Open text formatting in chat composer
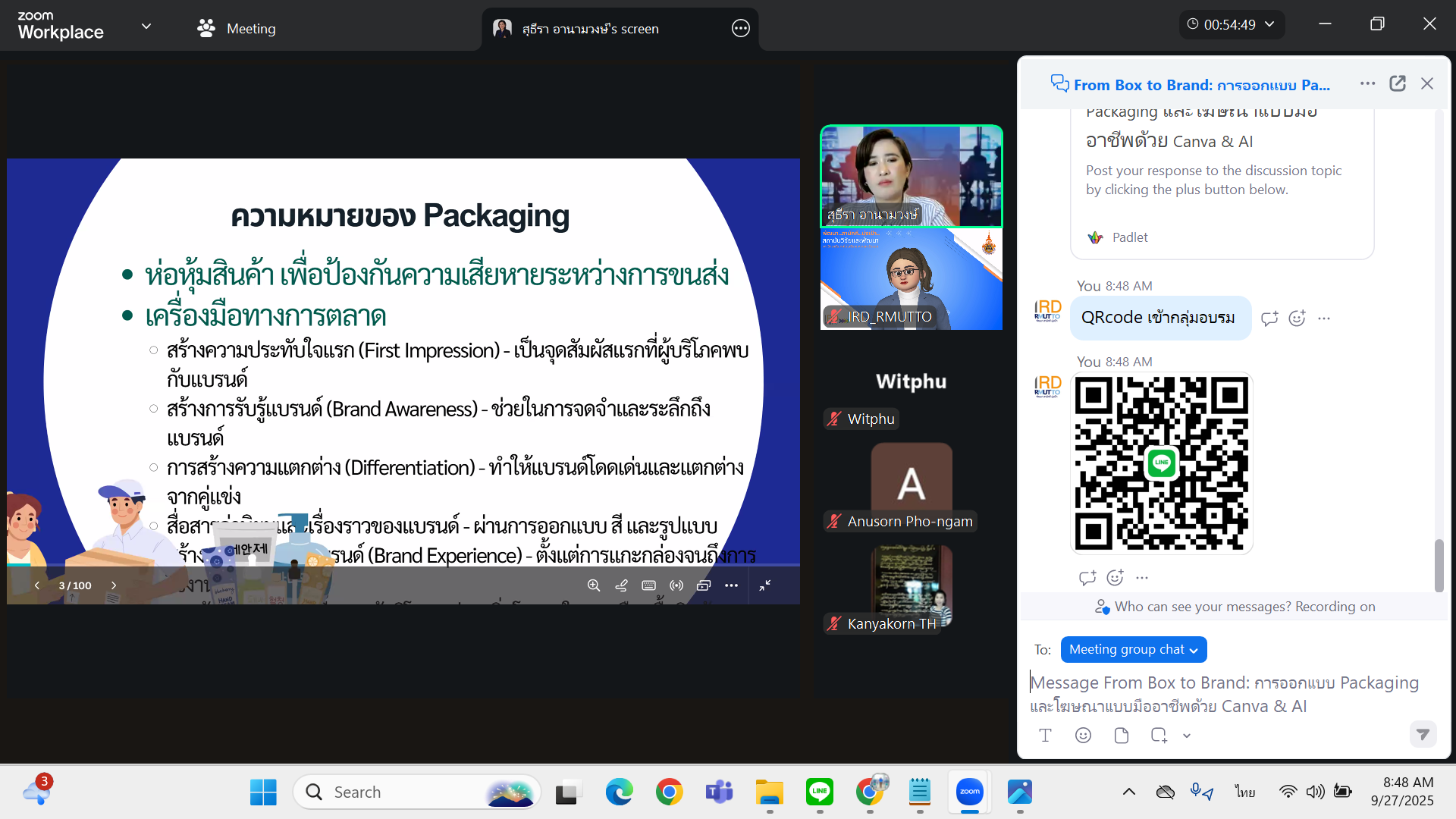The width and height of the screenshot is (1456, 819). [x=1045, y=735]
